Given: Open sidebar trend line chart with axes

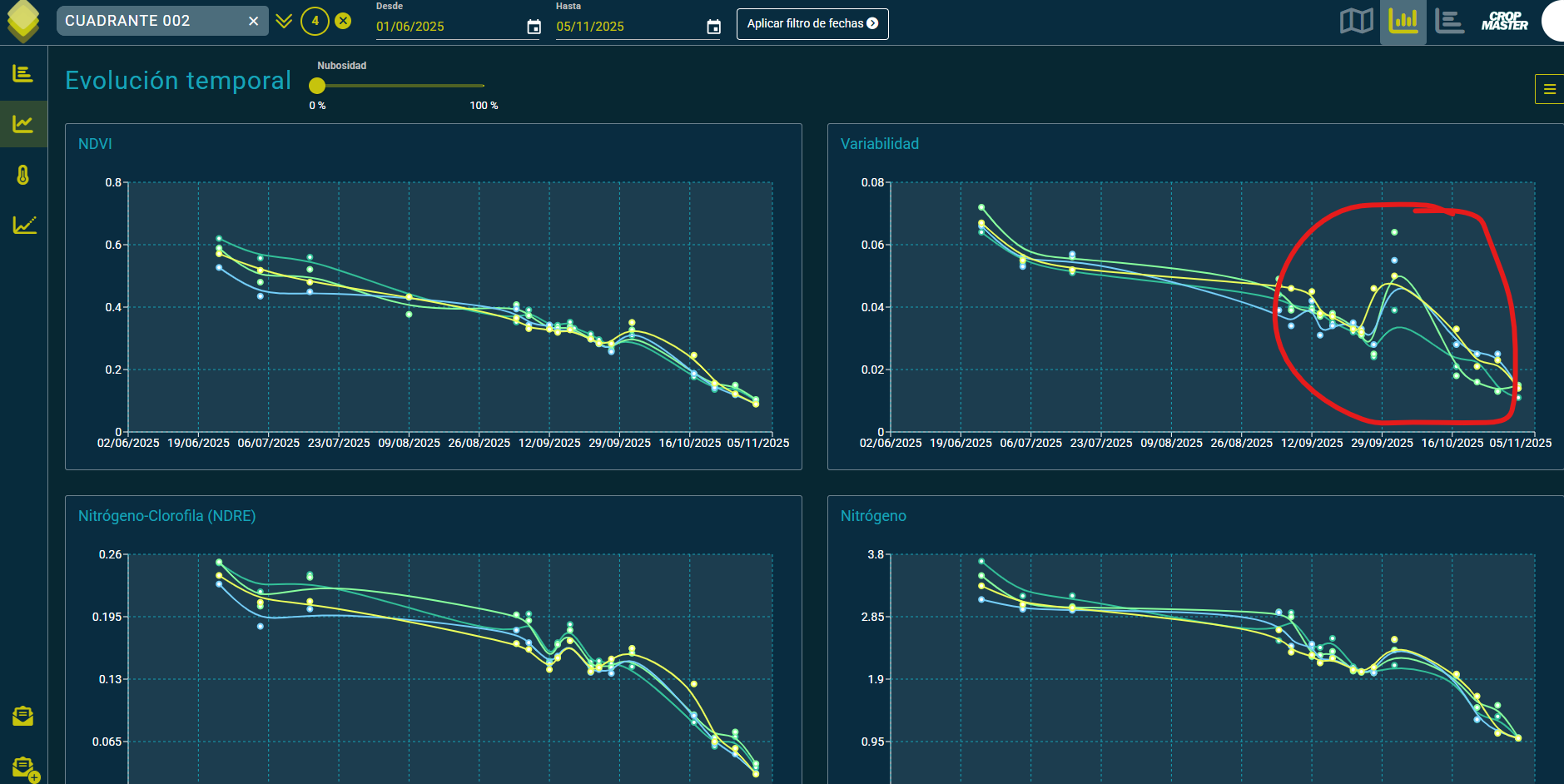Looking at the screenshot, I should 24,225.
